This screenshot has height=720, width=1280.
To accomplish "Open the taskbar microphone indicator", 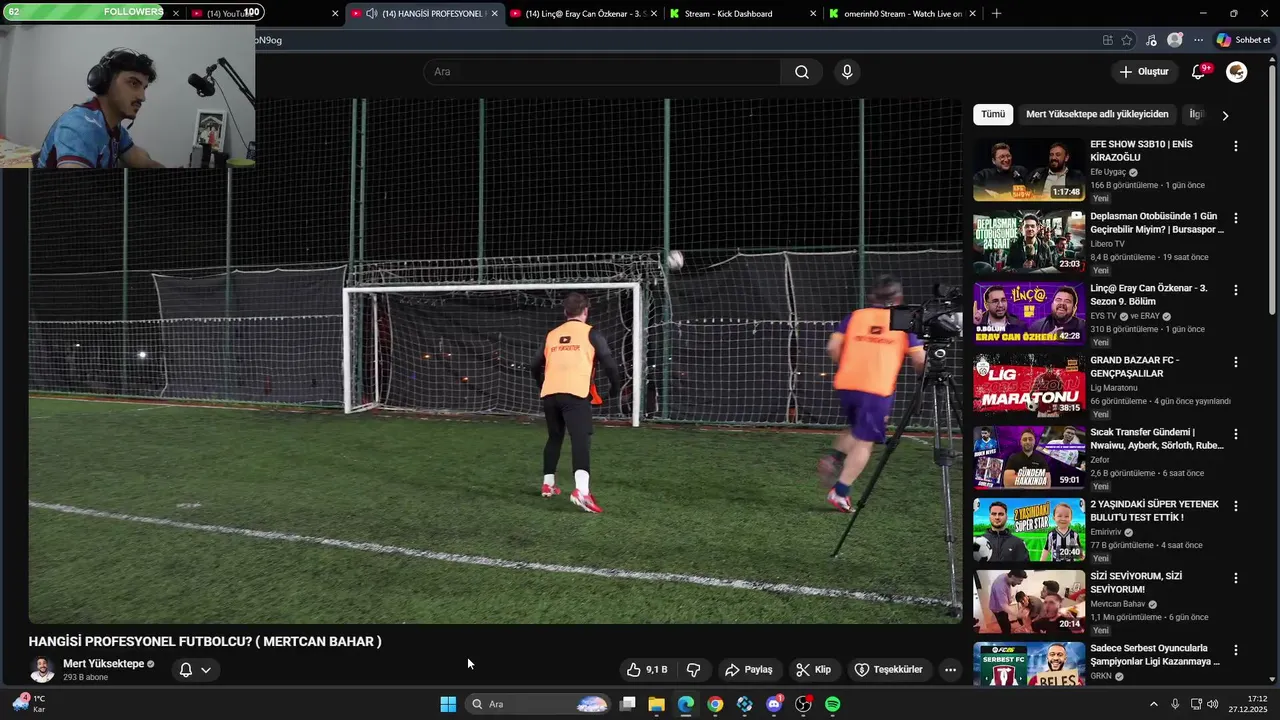I will point(1175,704).
